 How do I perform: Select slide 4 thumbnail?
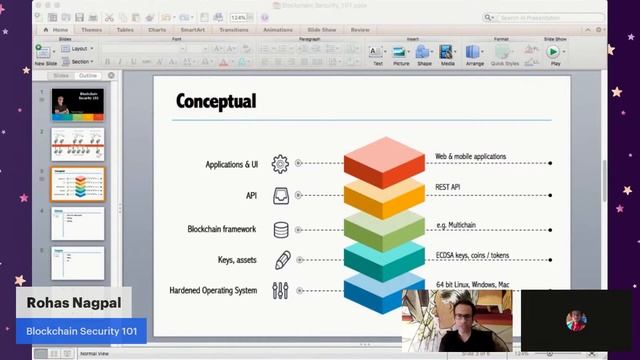tap(78, 223)
